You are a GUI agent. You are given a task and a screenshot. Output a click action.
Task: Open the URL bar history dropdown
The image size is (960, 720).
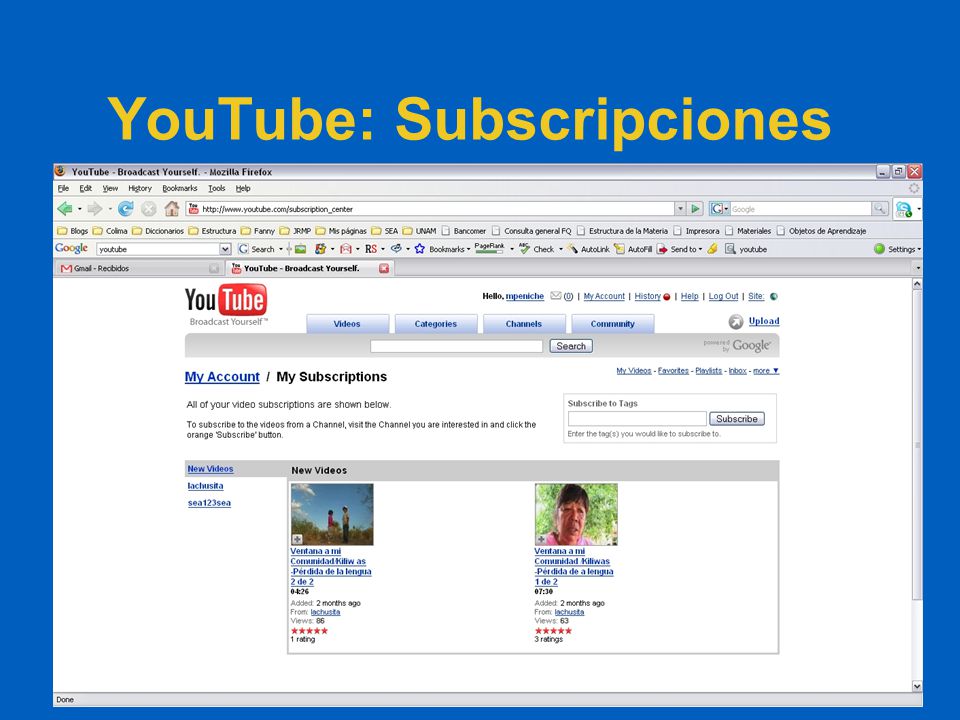pos(680,209)
